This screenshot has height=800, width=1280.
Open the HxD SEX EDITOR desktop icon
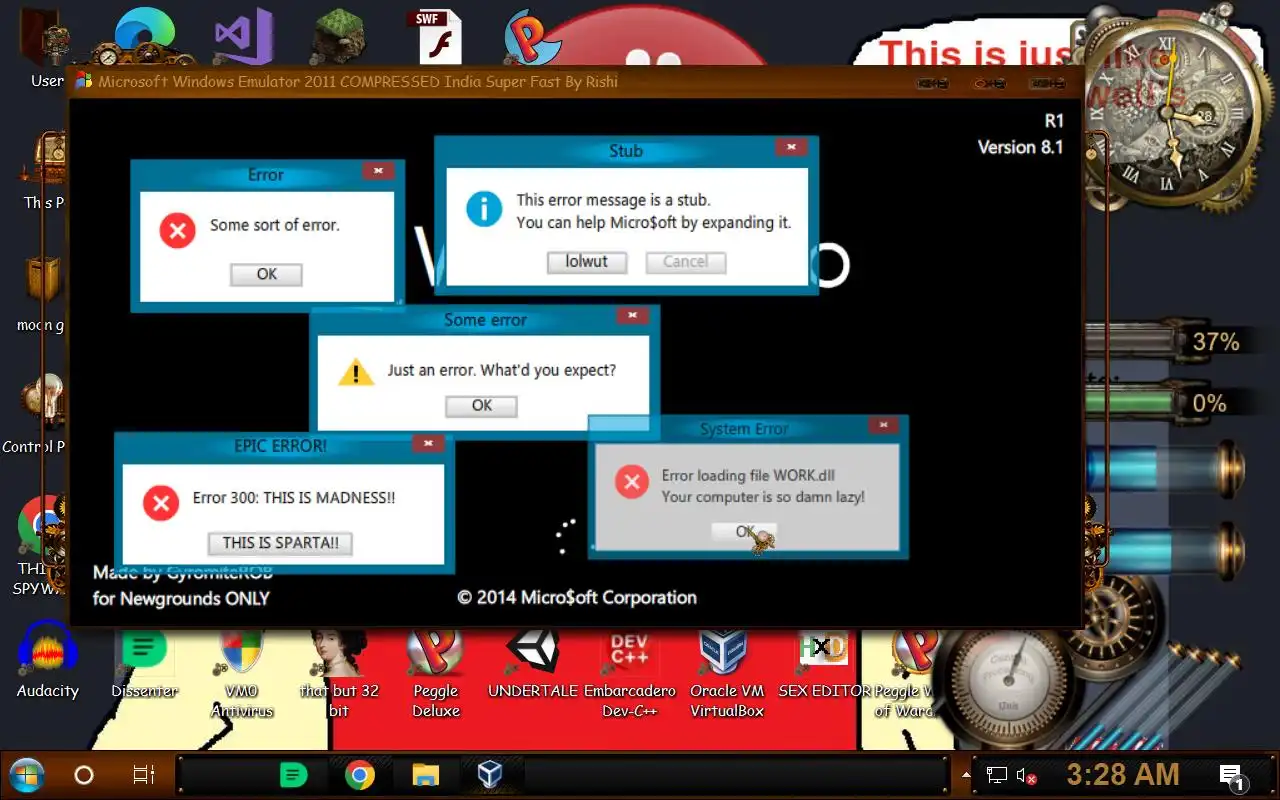click(x=824, y=662)
